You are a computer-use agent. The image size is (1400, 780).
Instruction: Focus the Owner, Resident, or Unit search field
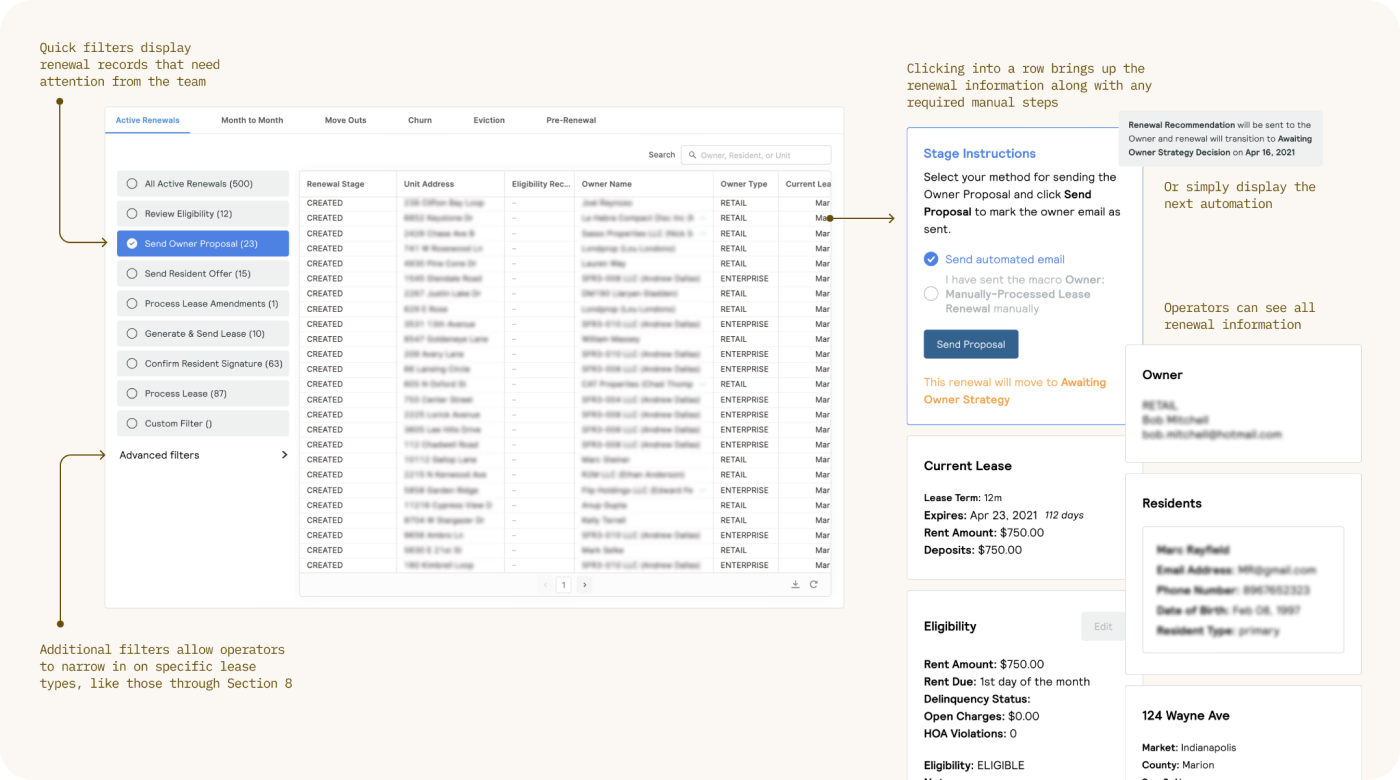pyautogui.click(x=756, y=155)
